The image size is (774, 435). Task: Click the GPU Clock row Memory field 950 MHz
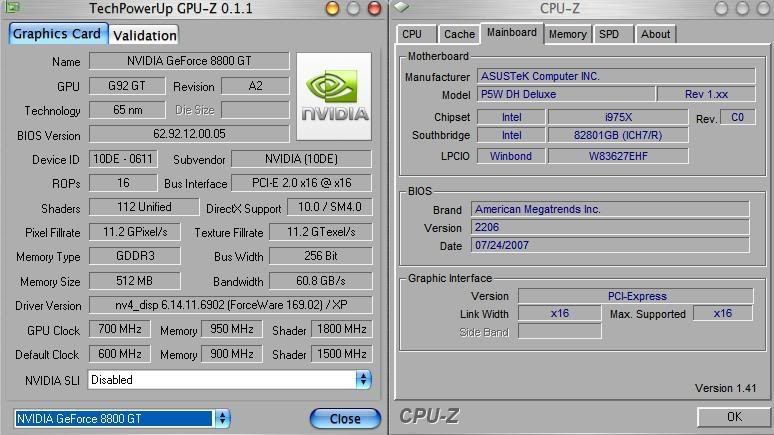232,329
